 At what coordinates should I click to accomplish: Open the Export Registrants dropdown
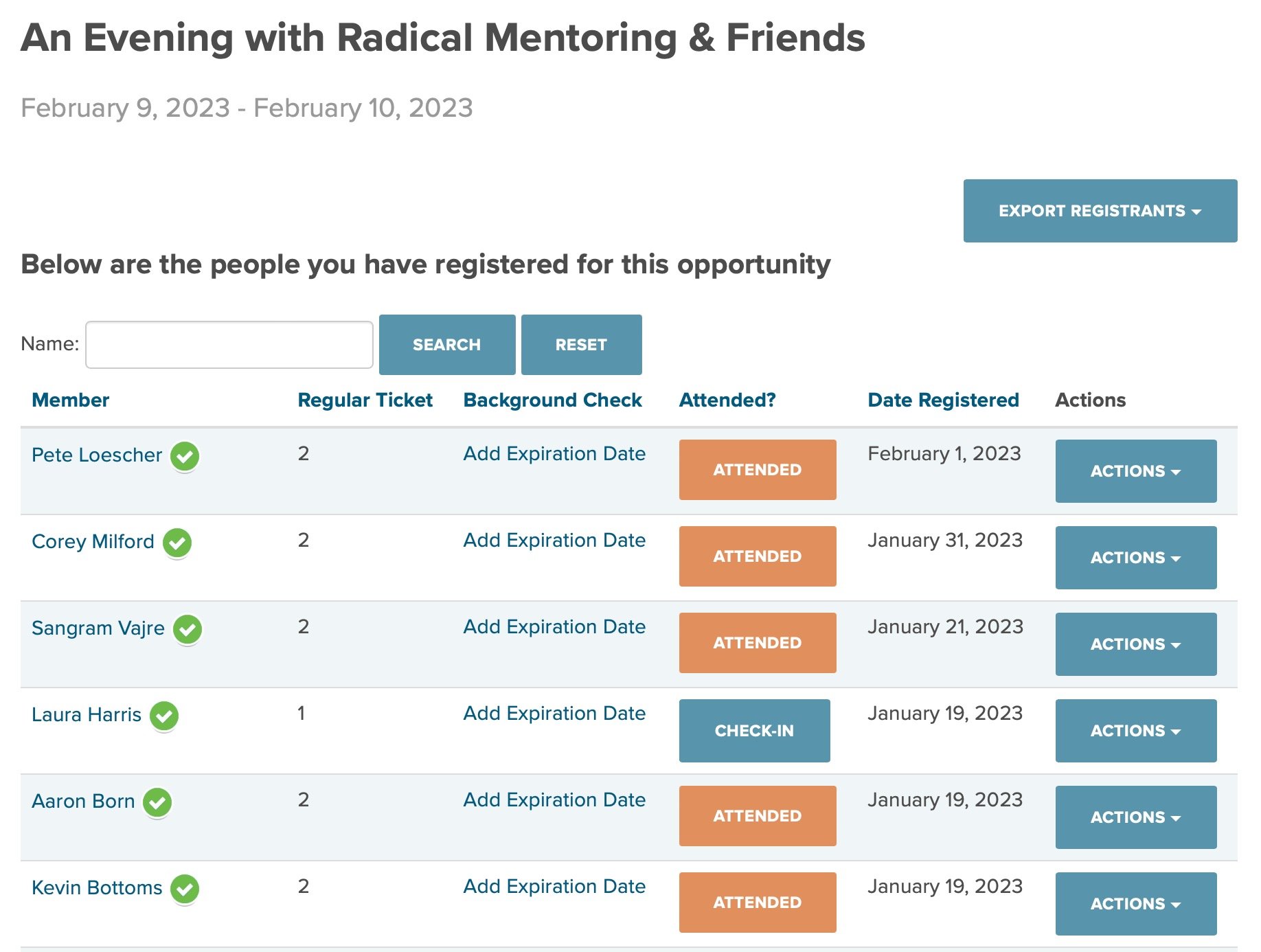1100,211
